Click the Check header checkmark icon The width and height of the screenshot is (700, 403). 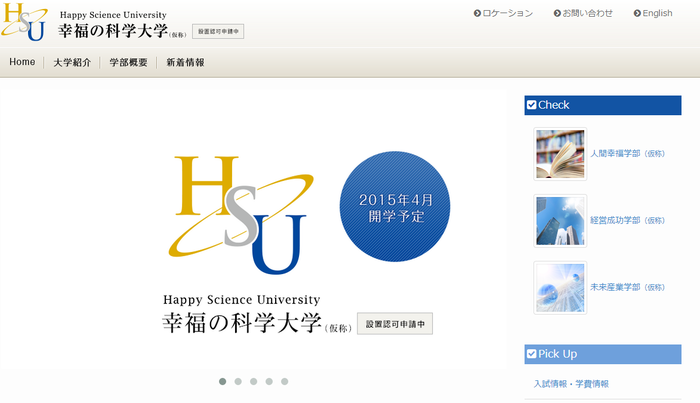tap(531, 105)
